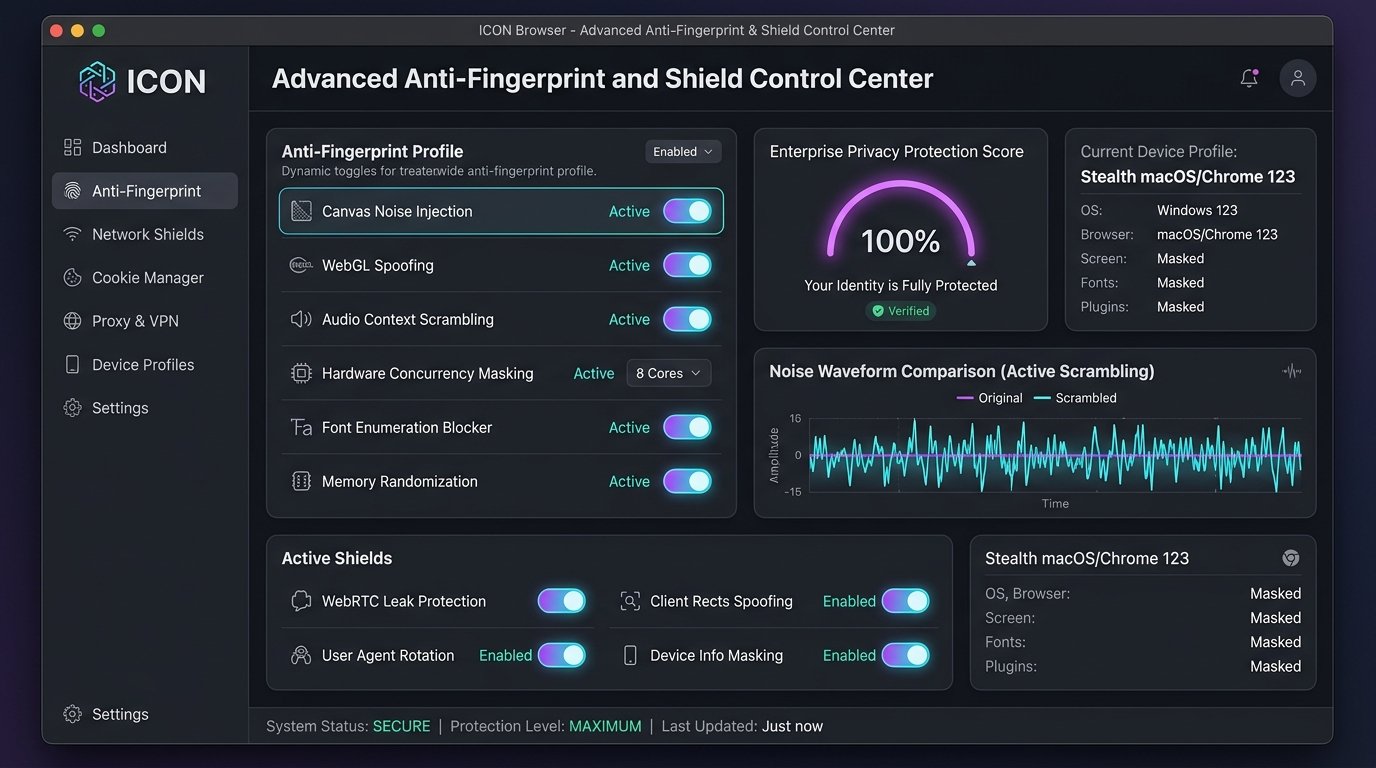
Task: Open Settings below Device Profiles
Action: [x=145, y=408]
